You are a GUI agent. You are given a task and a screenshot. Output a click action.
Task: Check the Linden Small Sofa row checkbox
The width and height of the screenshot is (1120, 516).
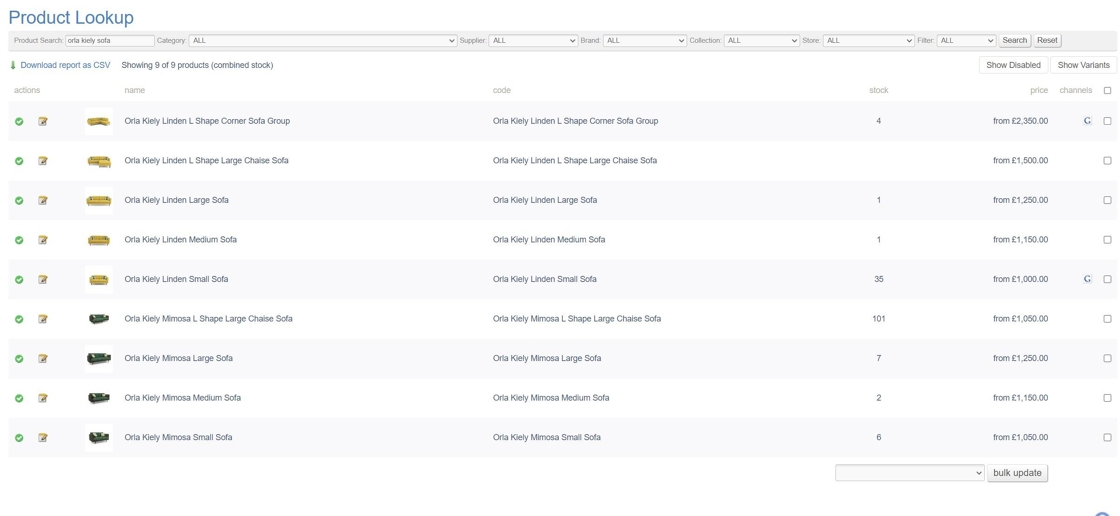[x=1107, y=279]
